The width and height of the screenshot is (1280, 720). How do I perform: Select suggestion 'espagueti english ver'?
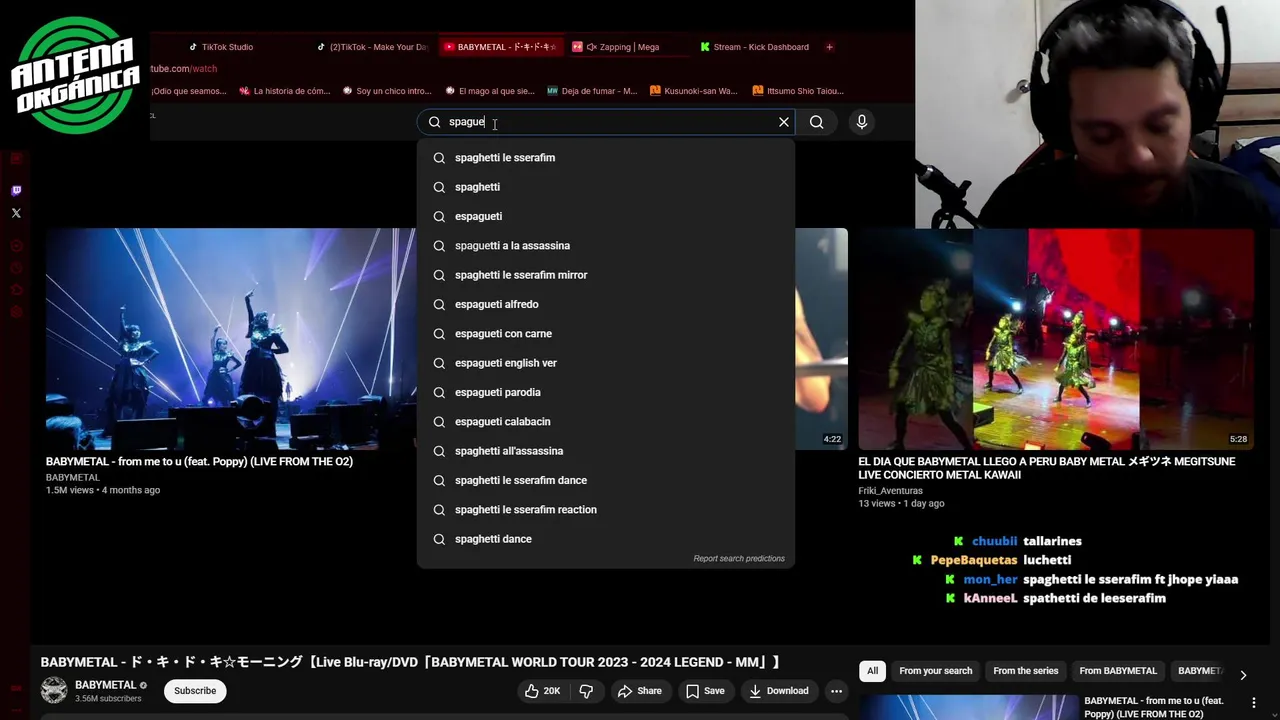tap(605, 363)
